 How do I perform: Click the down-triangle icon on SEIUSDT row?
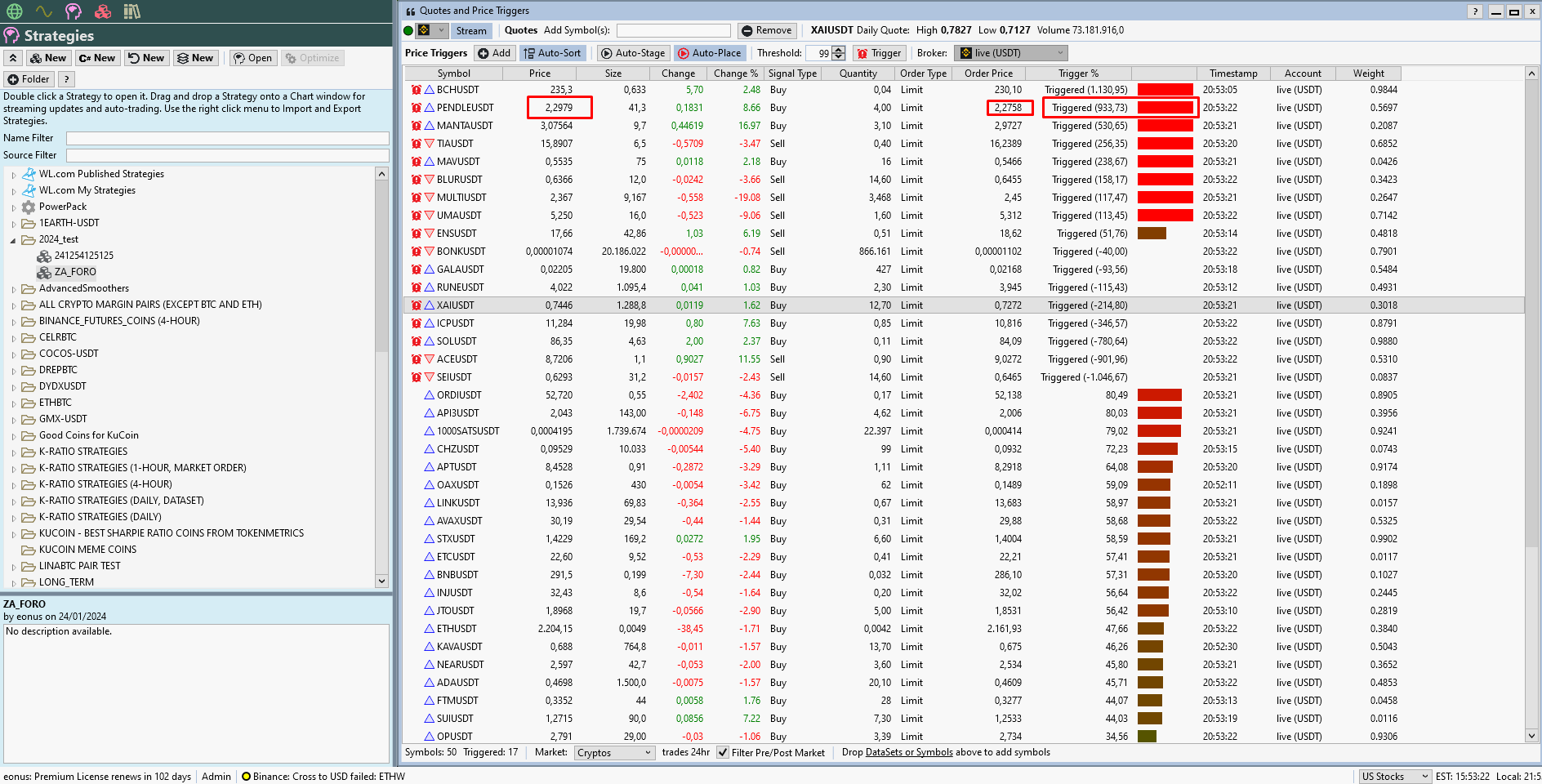point(429,377)
